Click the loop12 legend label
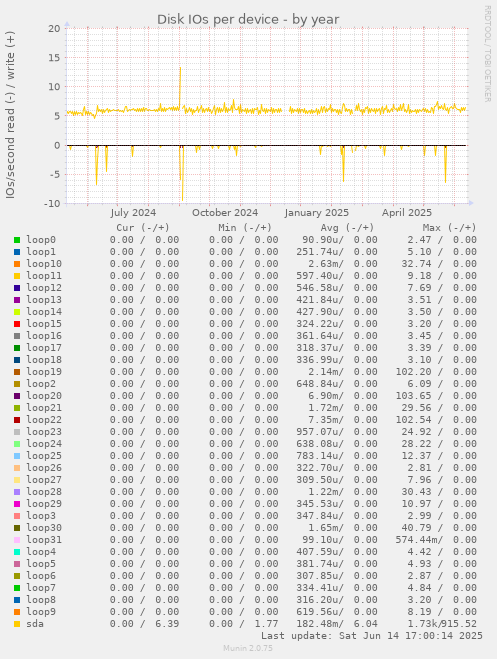Viewport: 497px width, 659px height. click(44, 288)
